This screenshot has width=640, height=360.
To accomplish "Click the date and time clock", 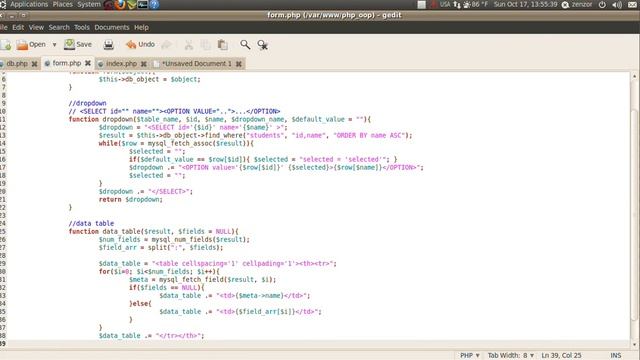I will 525,4.
